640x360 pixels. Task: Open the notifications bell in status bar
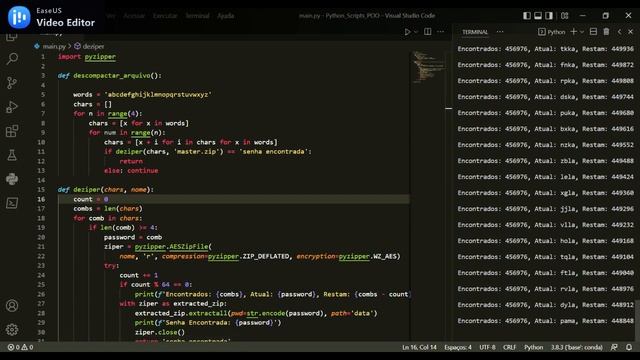click(629, 347)
